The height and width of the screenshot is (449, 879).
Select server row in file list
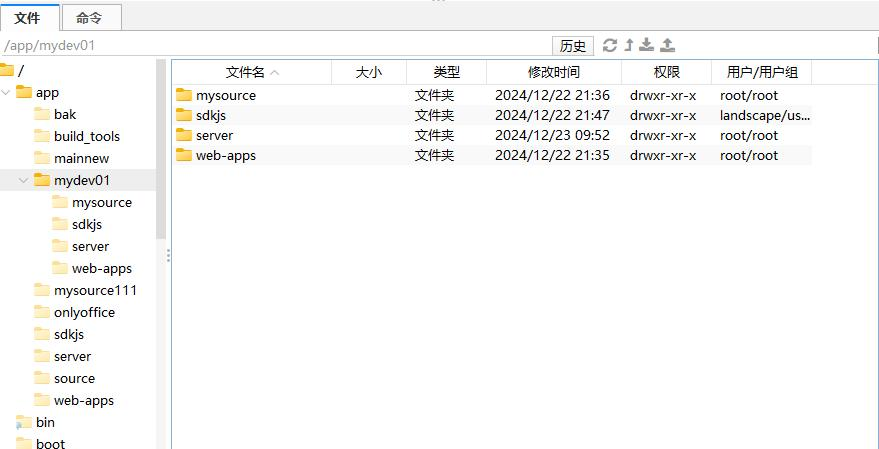[492, 135]
